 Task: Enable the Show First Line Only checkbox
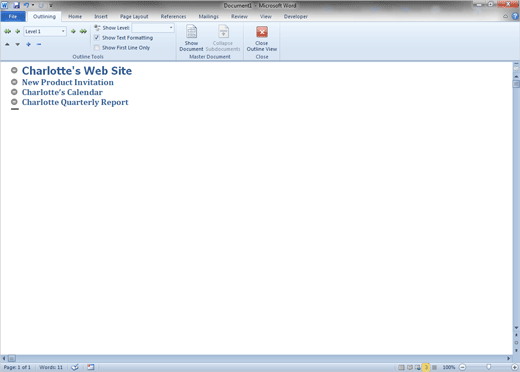(x=97, y=48)
